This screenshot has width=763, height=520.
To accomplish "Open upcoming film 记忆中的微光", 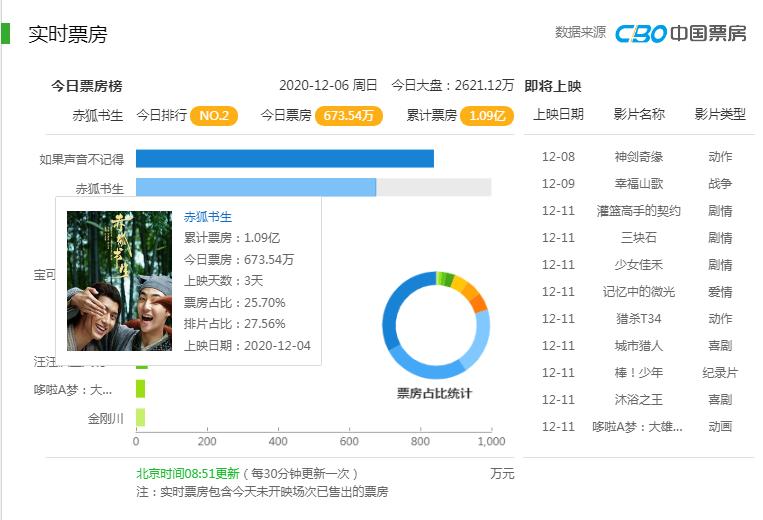I will 638,291.
